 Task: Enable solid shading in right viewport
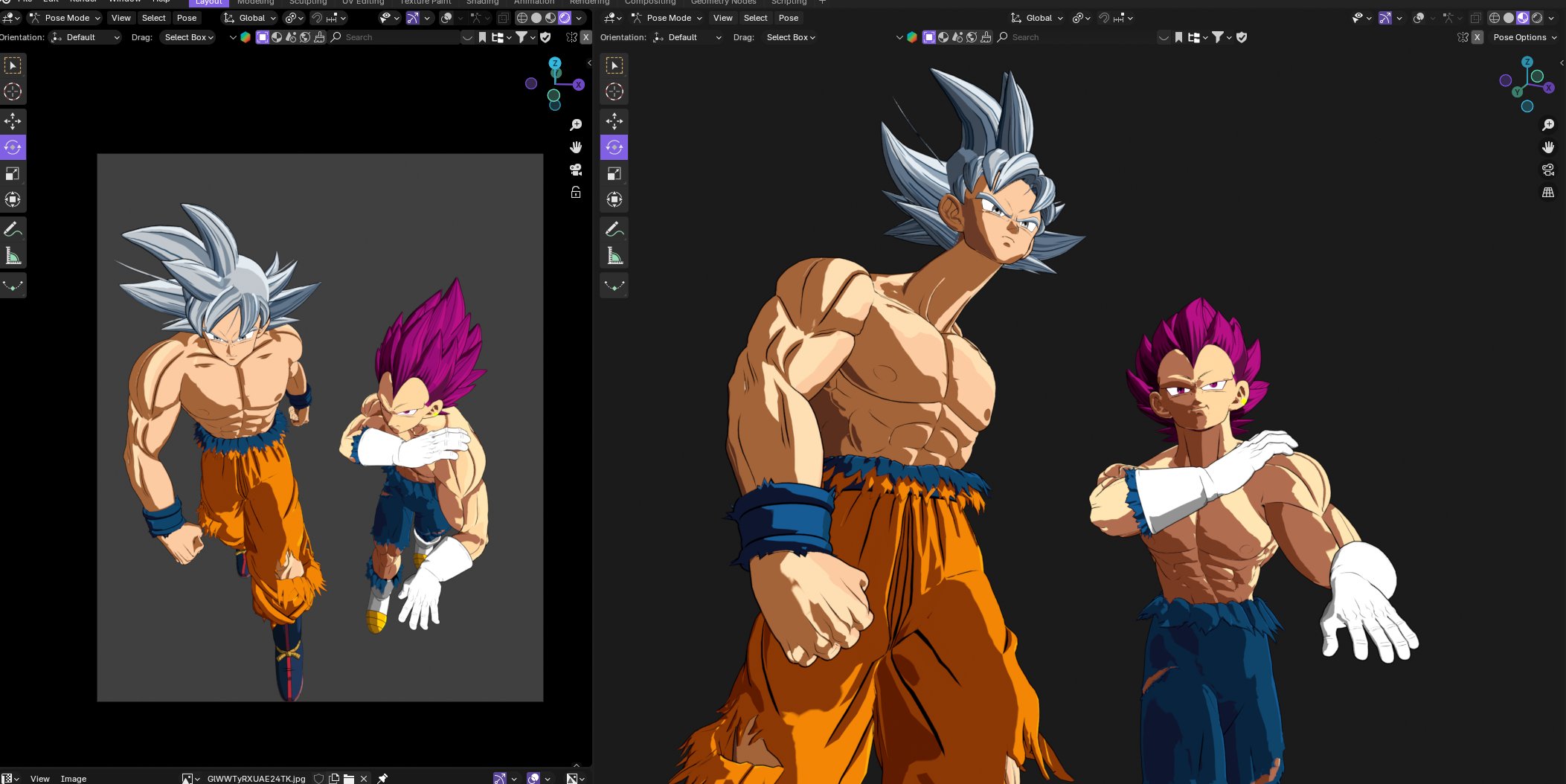[1509, 18]
